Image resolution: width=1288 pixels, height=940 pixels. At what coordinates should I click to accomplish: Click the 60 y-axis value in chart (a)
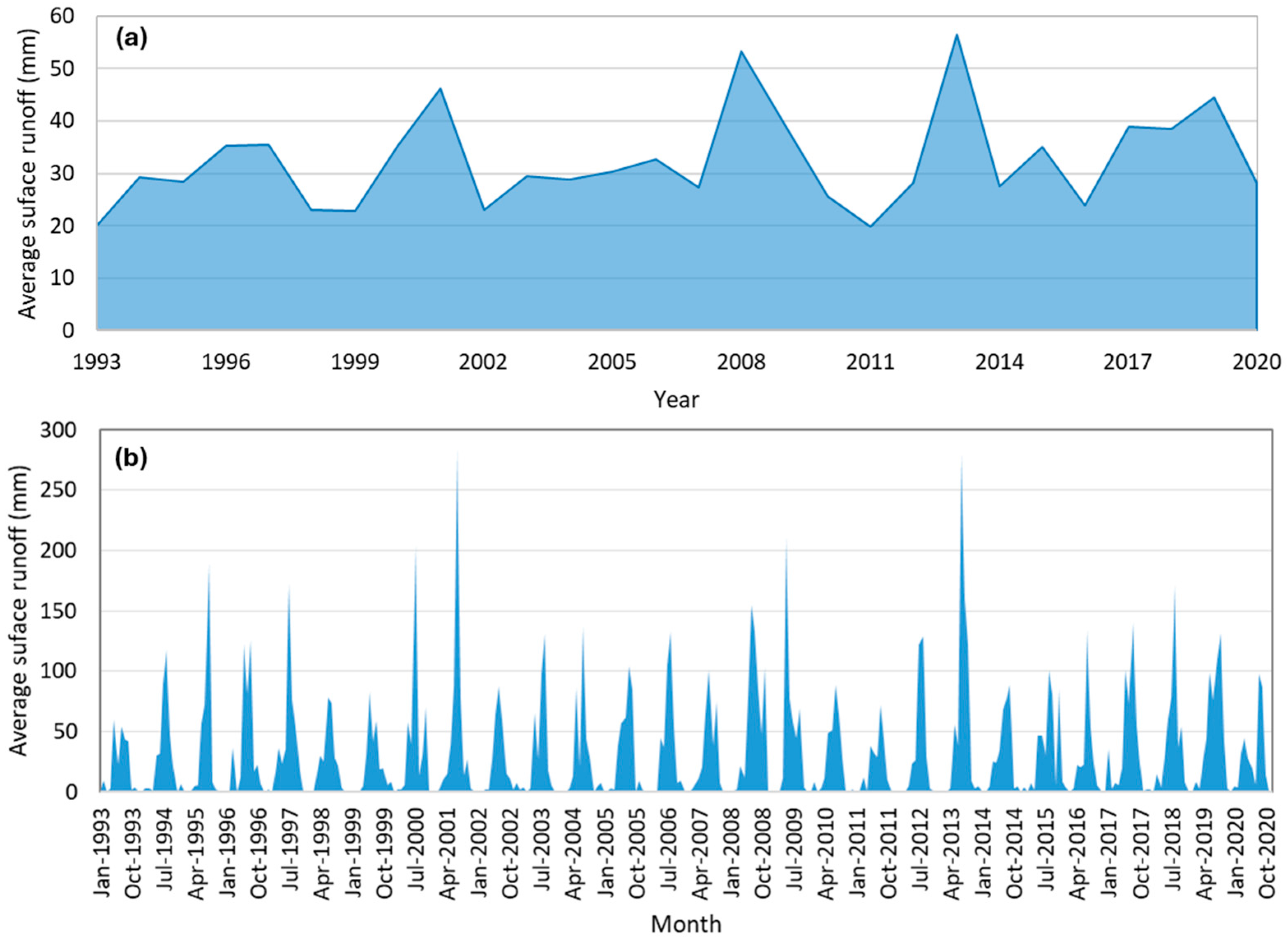(63, 16)
